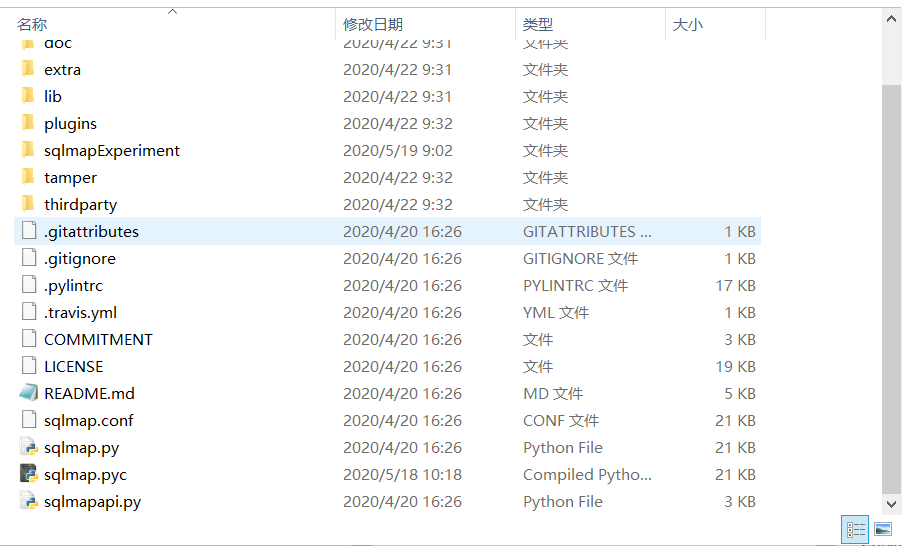Viewport: 902px width, 546px height.
Task: Click the COMMITMENT file icon
Action: (x=29, y=339)
